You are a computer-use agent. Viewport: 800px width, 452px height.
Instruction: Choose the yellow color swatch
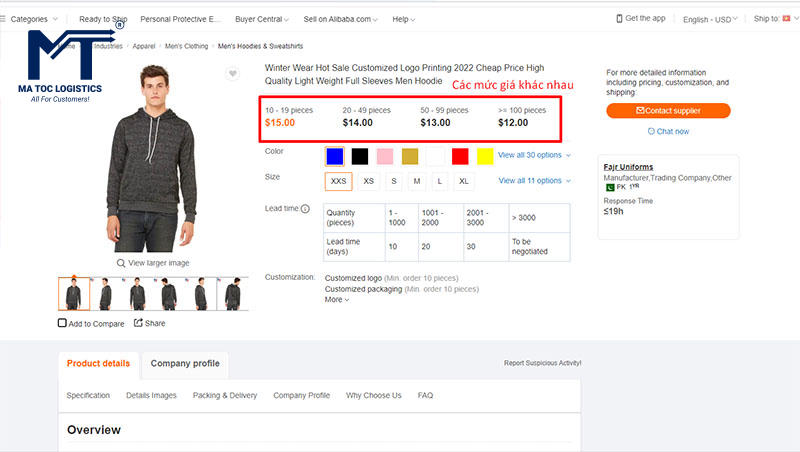[485, 156]
